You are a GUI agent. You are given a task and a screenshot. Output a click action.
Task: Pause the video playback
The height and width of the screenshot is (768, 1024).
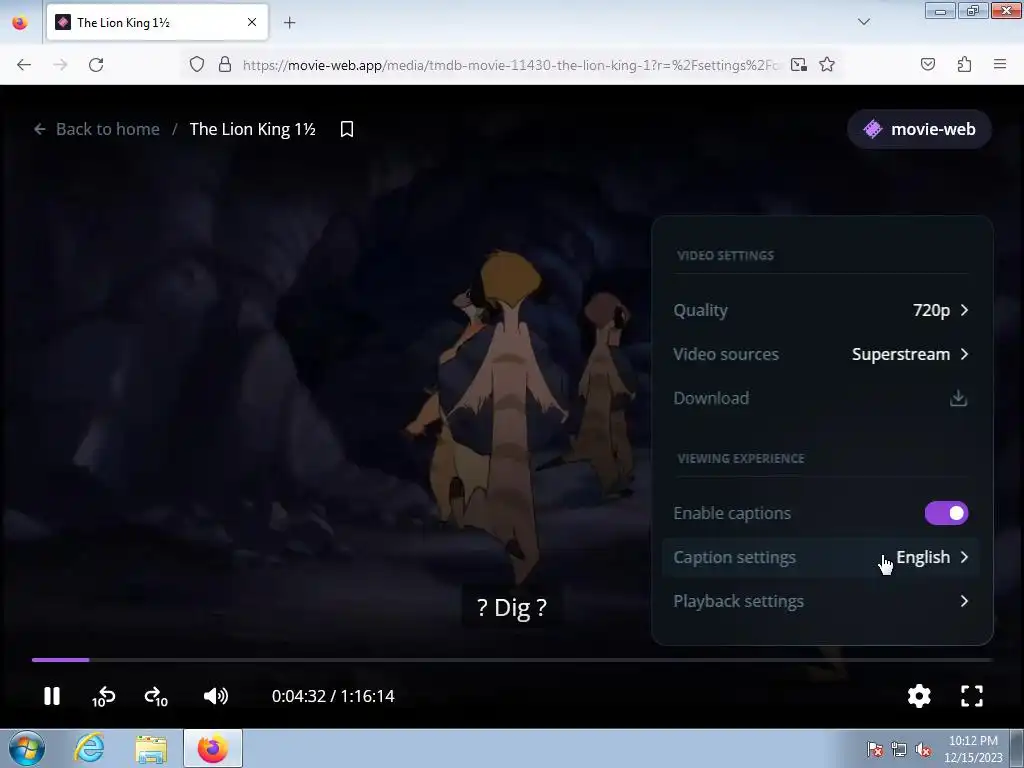click(52, 696)
